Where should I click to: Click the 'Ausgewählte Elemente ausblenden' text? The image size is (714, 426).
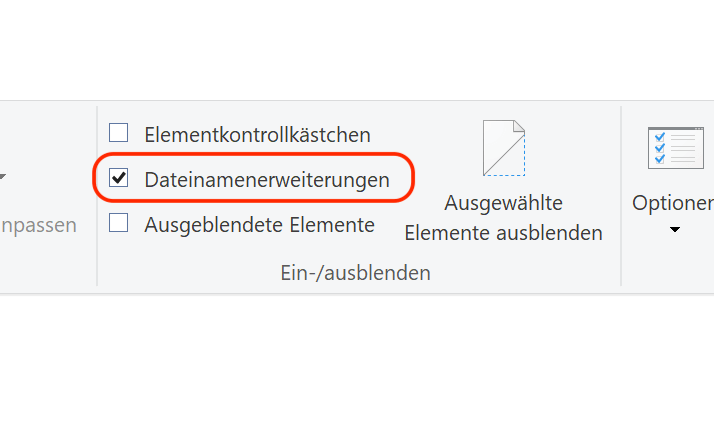504,218
